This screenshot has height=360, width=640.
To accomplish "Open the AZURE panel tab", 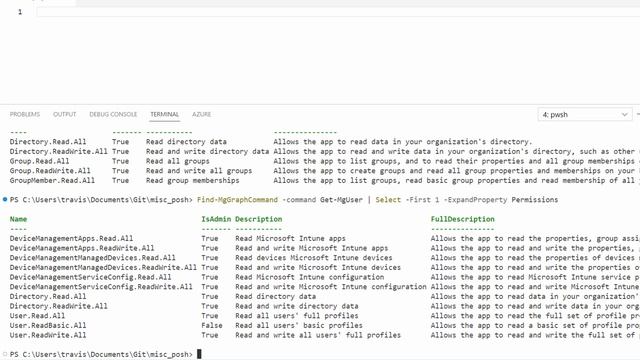I will [x=201, y=114].
